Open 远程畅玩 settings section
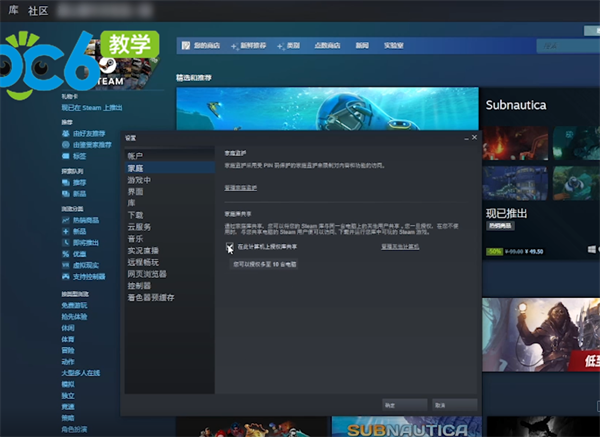Image resolution: width=600 pixels, height=437 pixels. pos(143,262)
